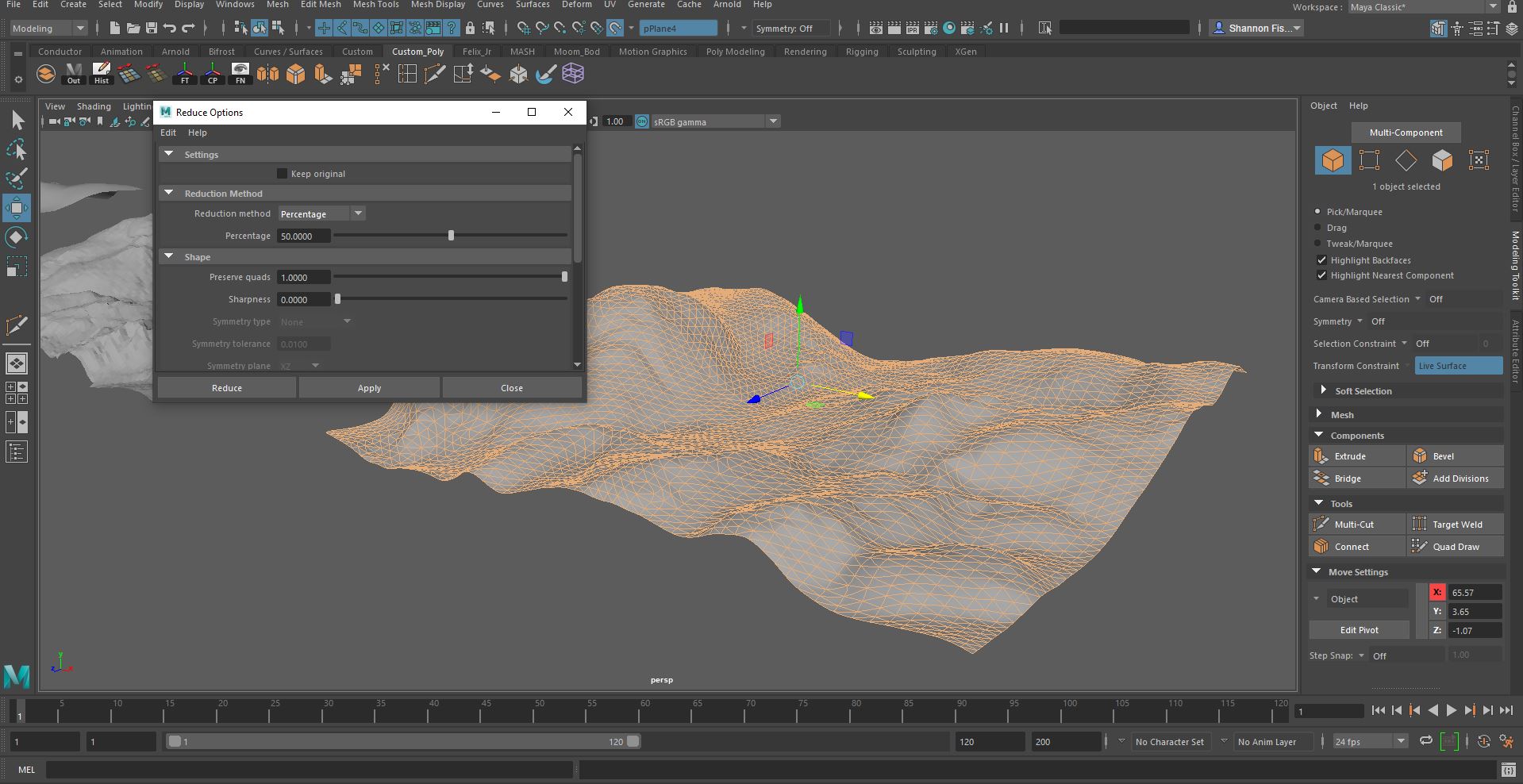Open the Mesh menu

point(277,5)
